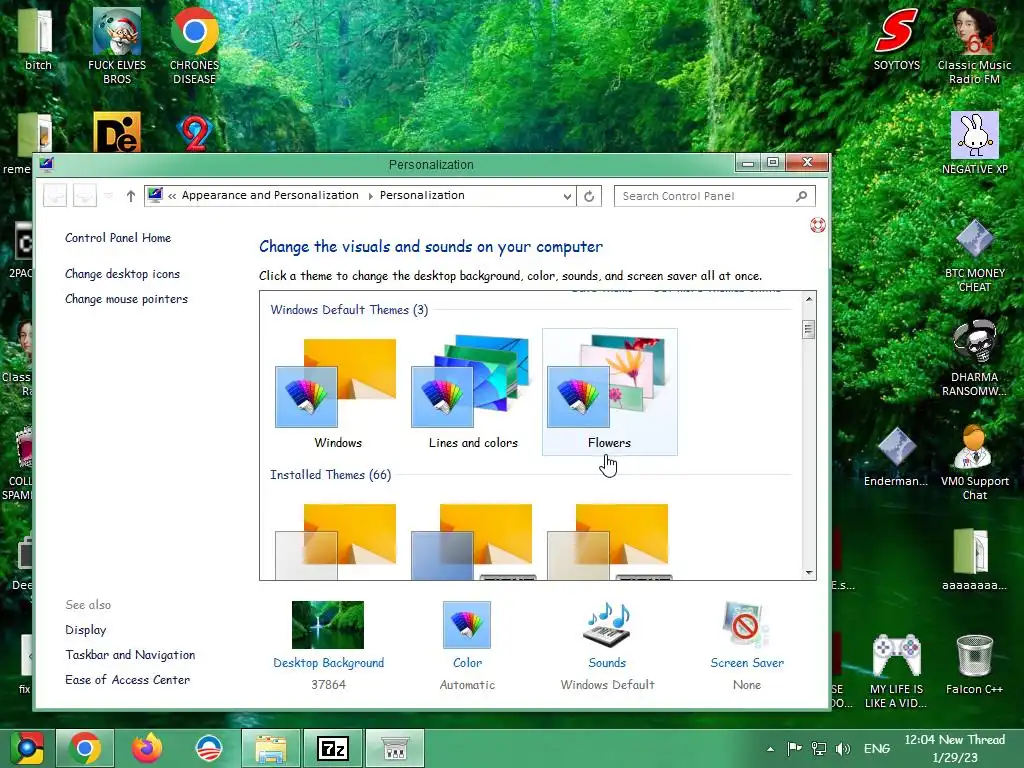Click the themes list scroll up arrow

click(x=808, y=299)
